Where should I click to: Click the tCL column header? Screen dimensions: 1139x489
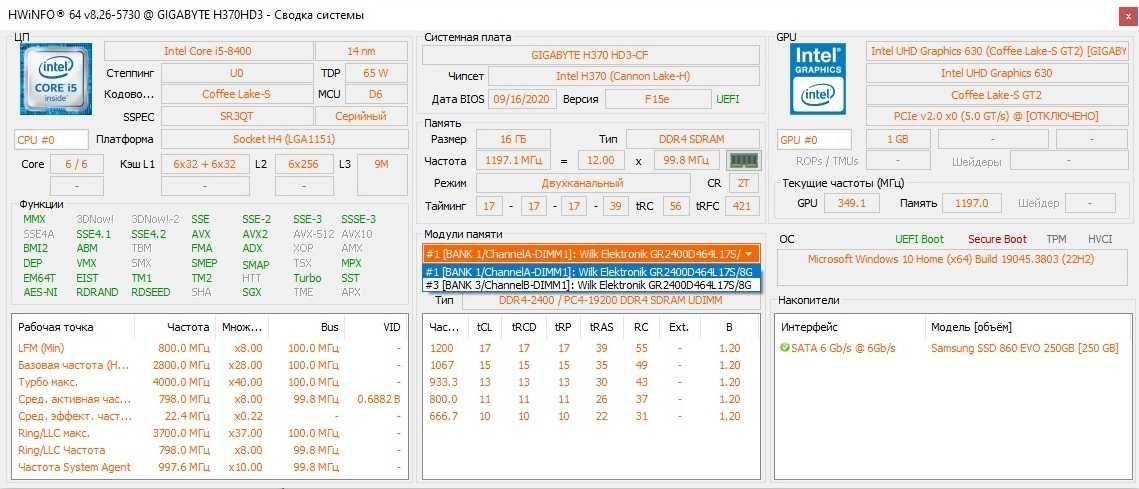pyautogui.click(x=485, y=328)
